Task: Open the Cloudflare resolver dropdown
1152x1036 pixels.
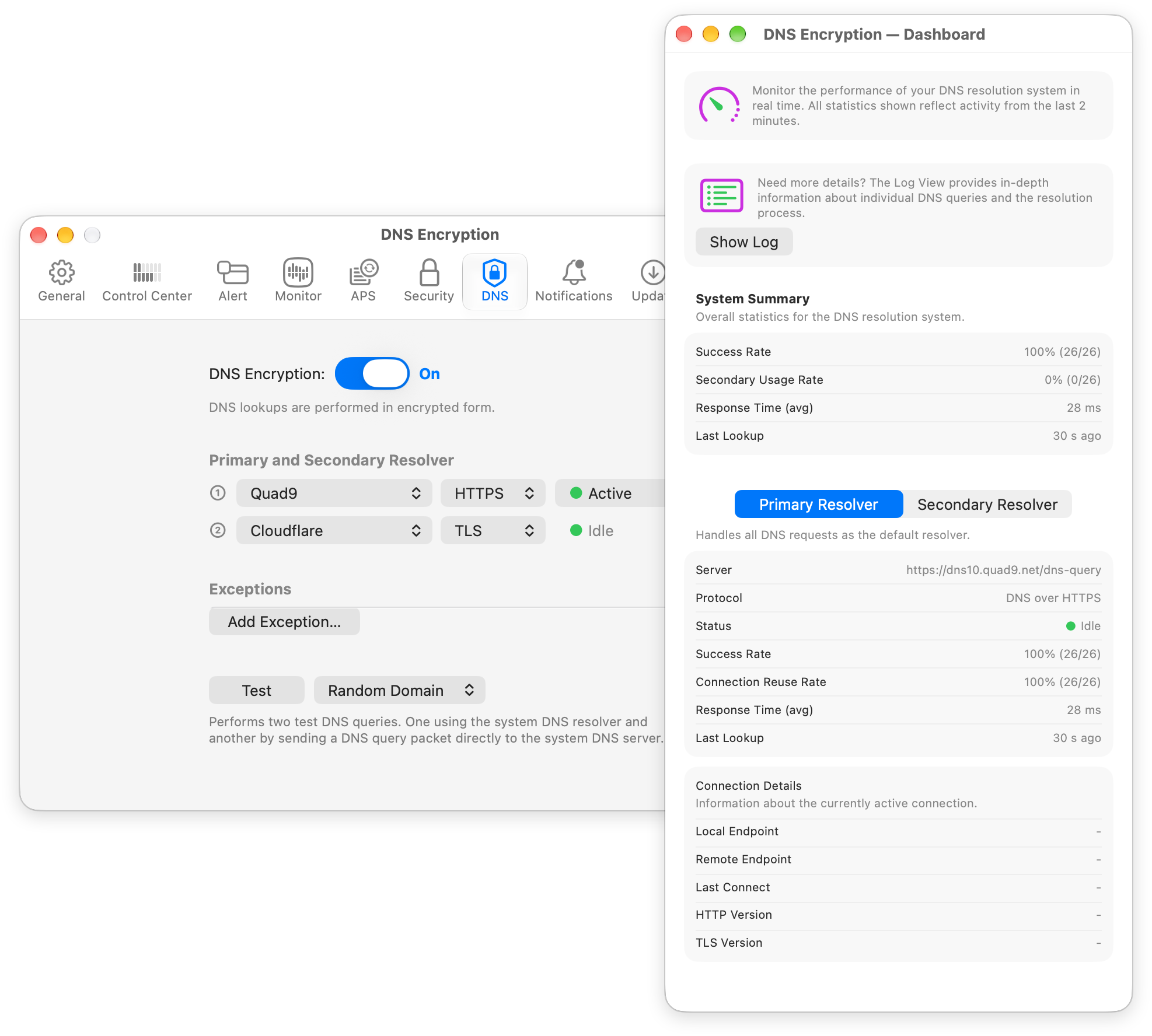Action: (x=334, y=531)
